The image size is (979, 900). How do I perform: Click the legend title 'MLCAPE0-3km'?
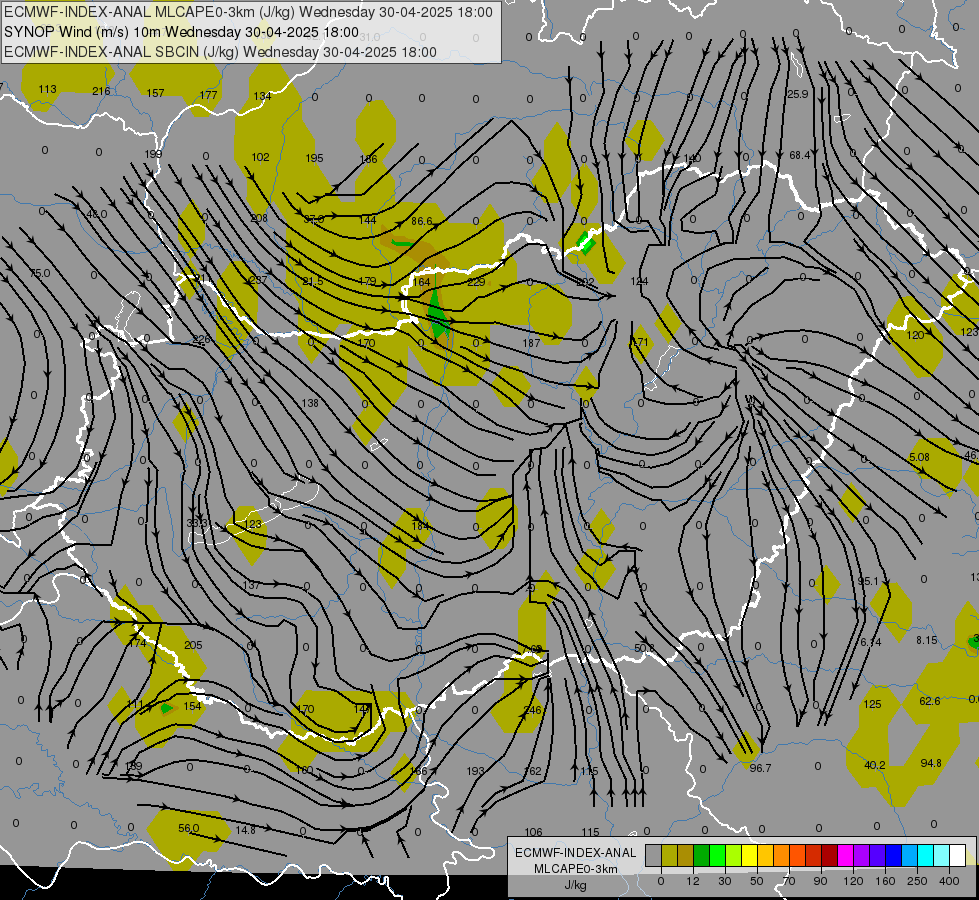click(576, 869)
